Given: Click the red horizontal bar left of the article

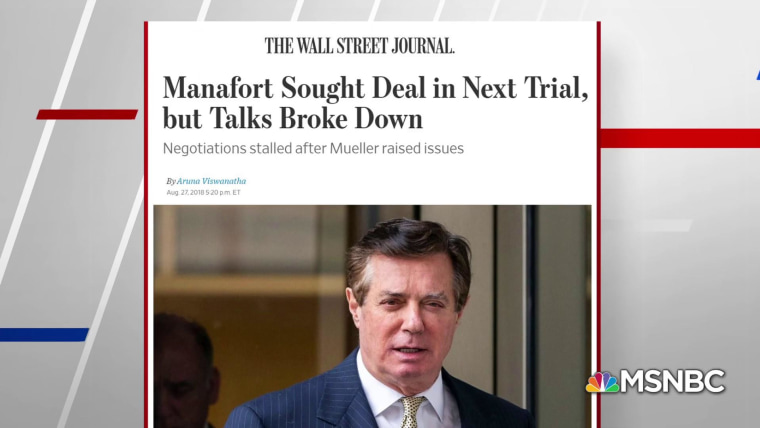Looking at the screenshot, I should 87,114.
